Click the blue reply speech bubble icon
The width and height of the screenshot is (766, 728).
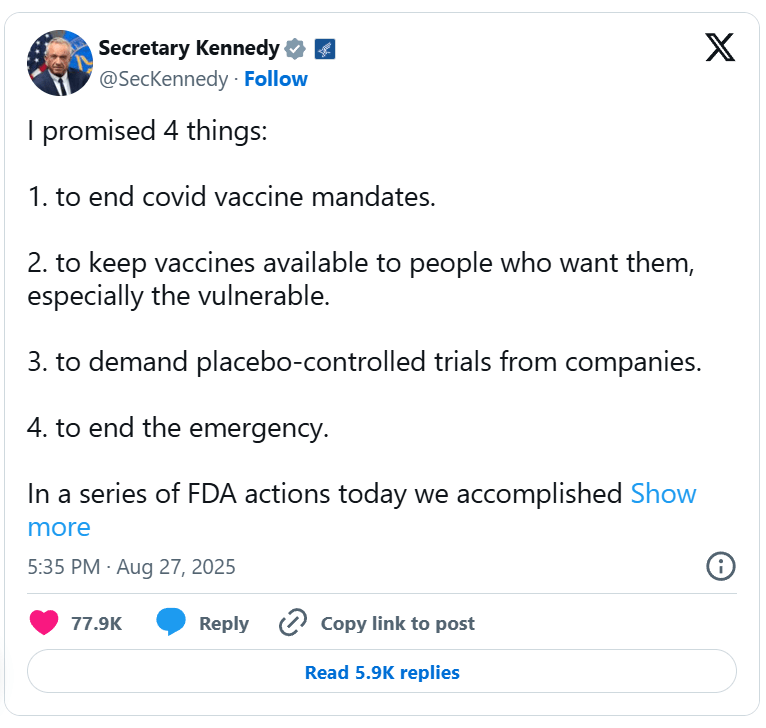coord(171,623)
